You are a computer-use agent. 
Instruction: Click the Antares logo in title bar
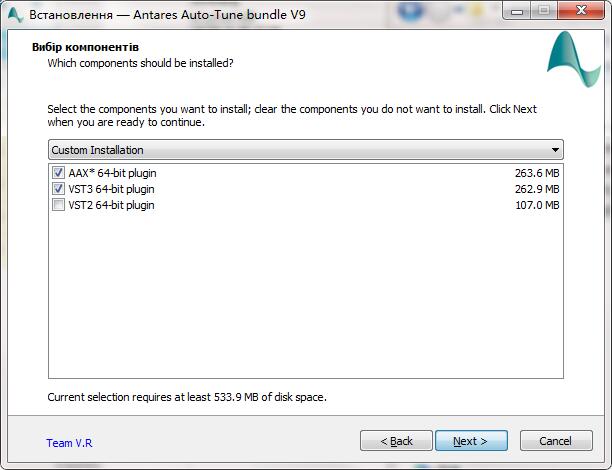tap(15, 15)
